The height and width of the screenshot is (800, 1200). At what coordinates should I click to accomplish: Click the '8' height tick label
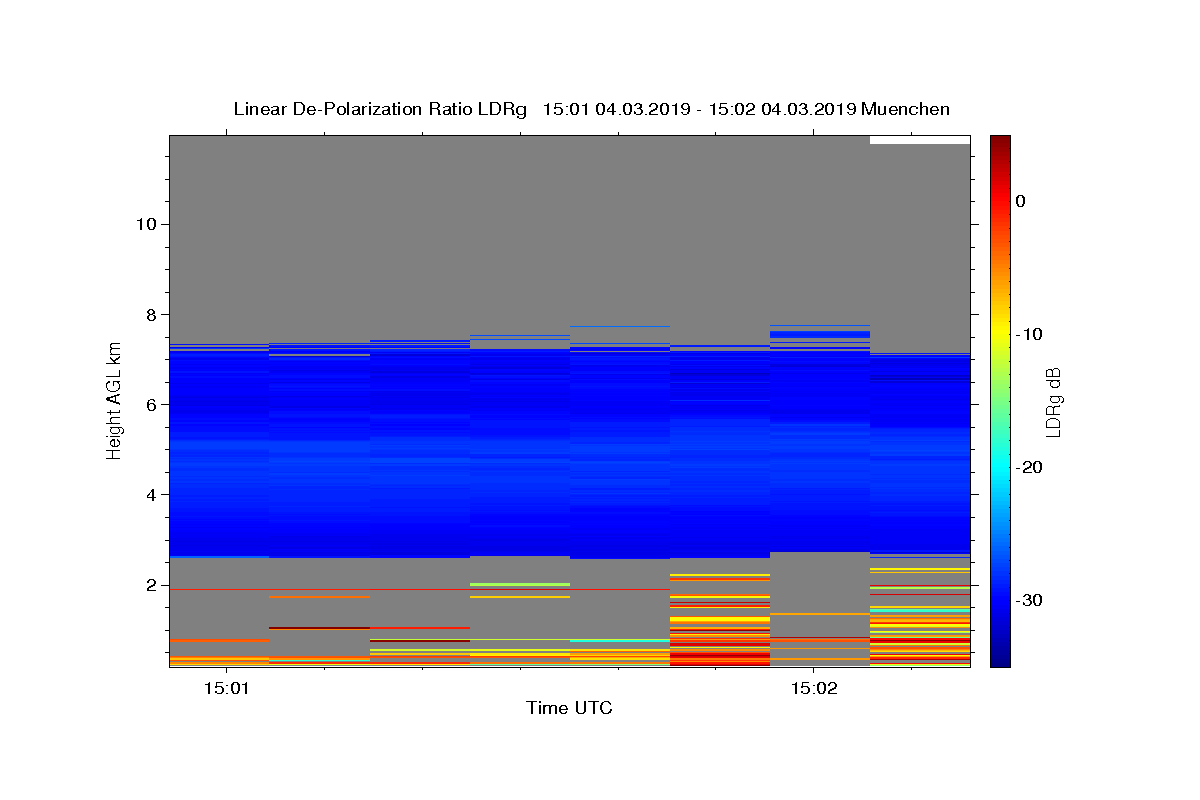(150, 314)
